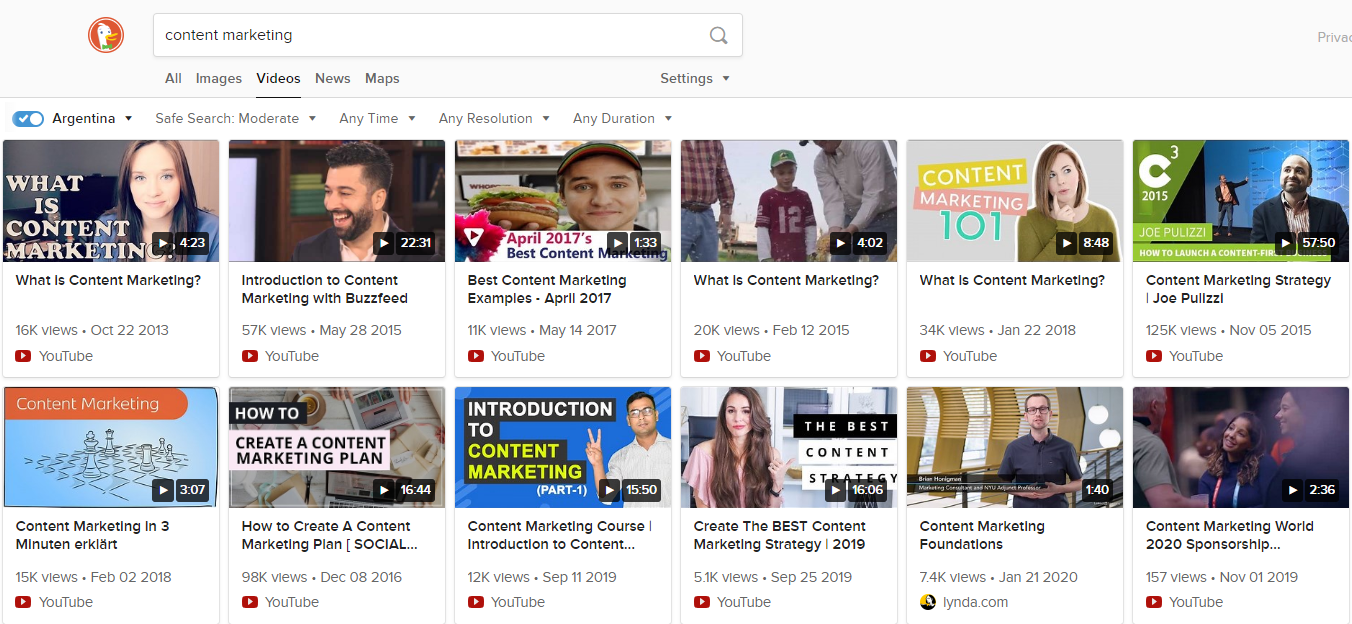This screenshot has height=624, width=1352.
Task: Open the Any Duration filter dropdown
Action: pos(622,118)
